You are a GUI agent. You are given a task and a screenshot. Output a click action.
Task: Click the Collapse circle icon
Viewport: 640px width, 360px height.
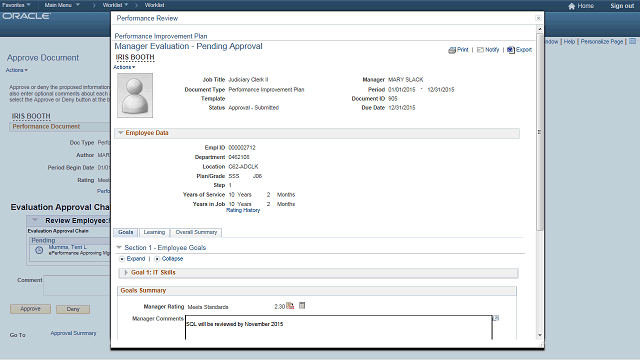pyautogui.click(x=157, y=259)
